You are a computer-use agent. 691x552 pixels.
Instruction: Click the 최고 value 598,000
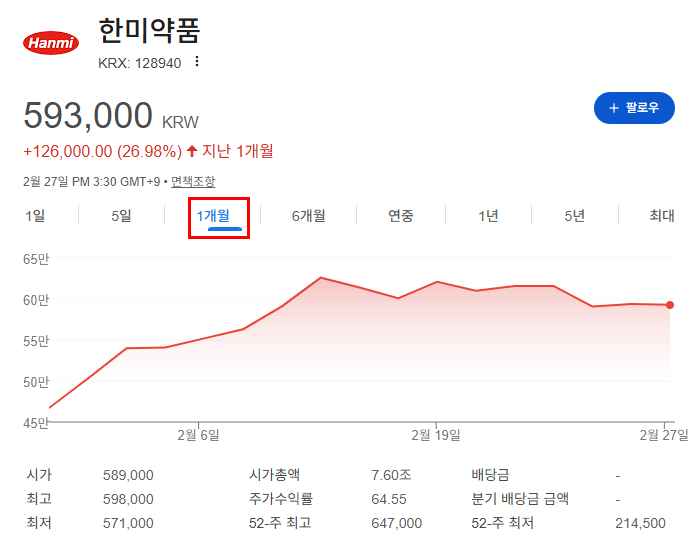pyautogui.click(x=128, y=499)
